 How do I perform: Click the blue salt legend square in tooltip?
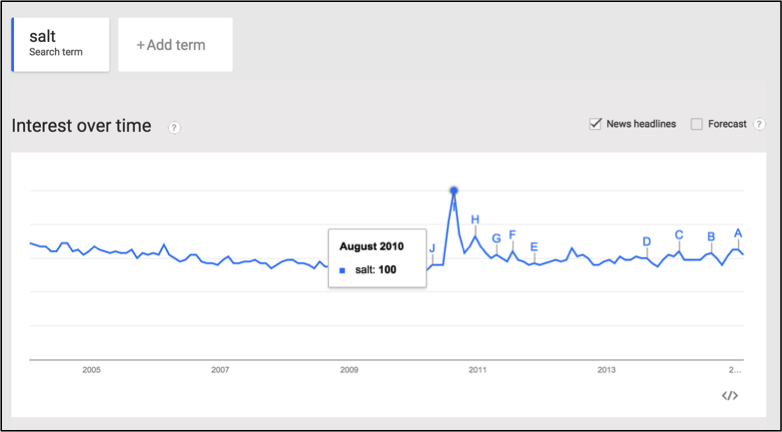coord(342,270)
